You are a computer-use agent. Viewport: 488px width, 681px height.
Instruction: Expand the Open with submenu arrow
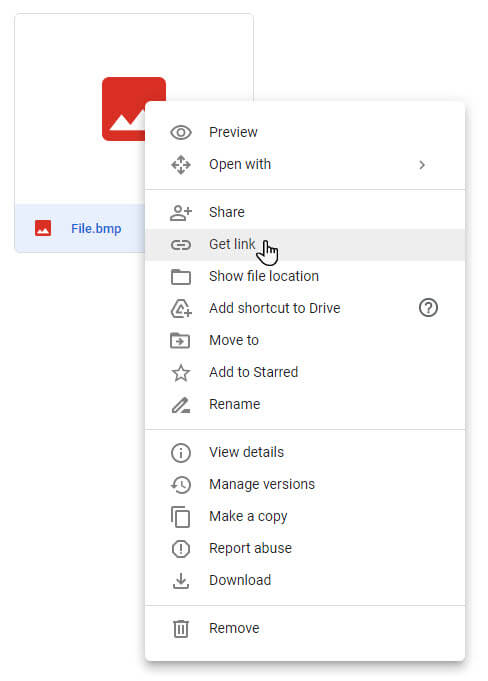pos(422,165)
